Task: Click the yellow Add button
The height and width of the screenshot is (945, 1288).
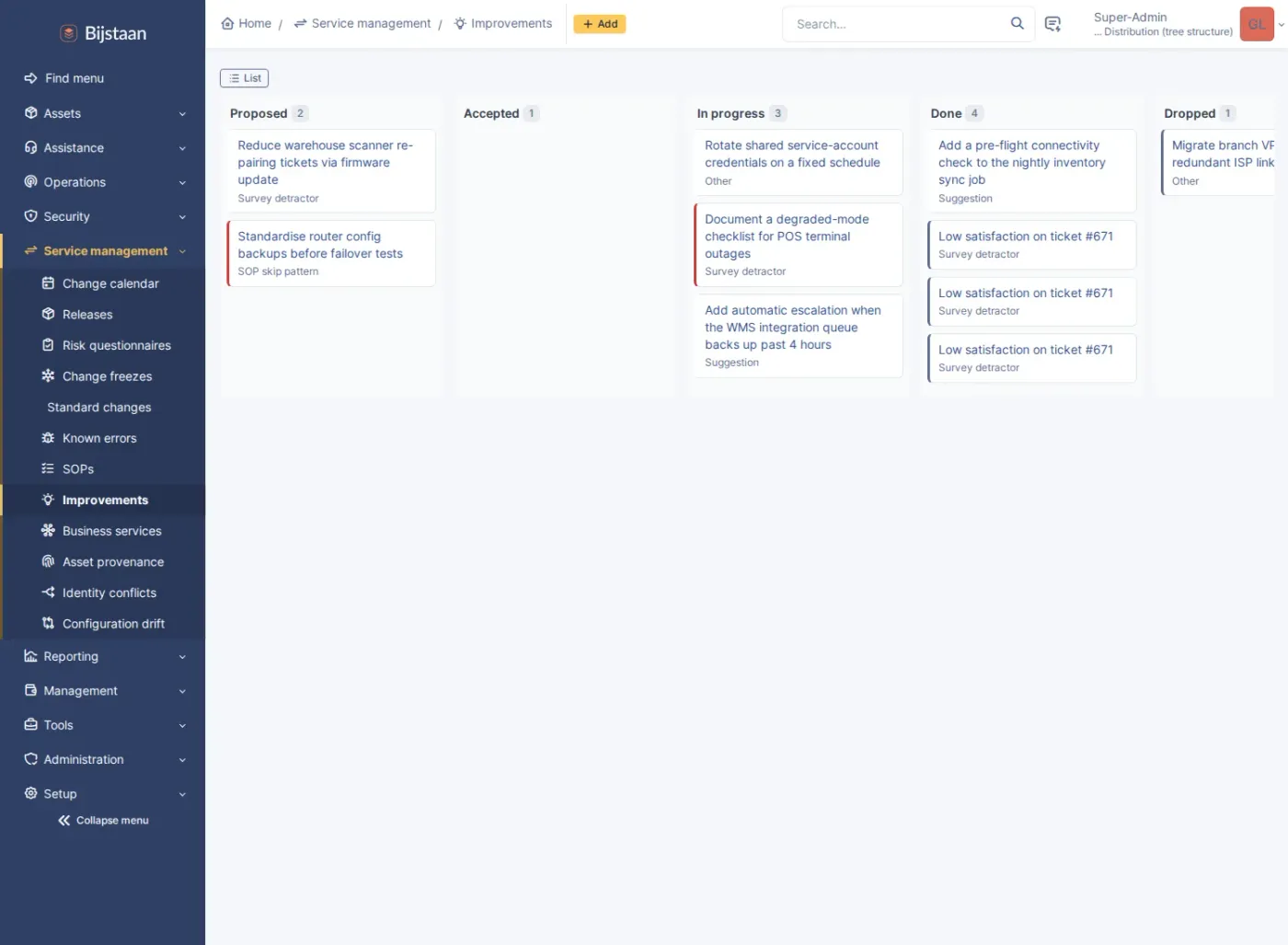Action: pyautogui.click(x=600, y=24)
